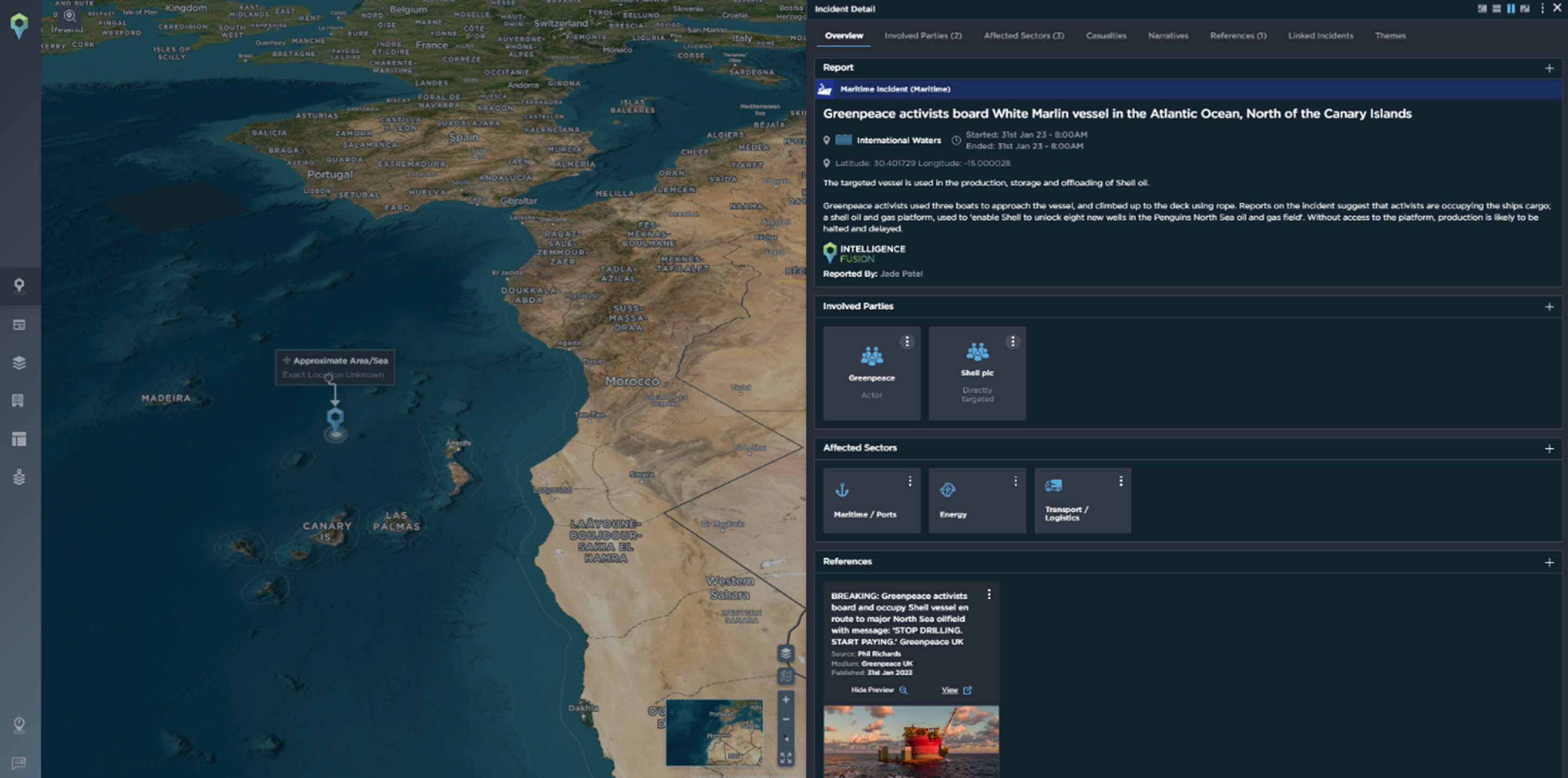Screen dimensions: 1568x778
Task: Expand the Report section plus button
Action: click(x=1549, y=68)
